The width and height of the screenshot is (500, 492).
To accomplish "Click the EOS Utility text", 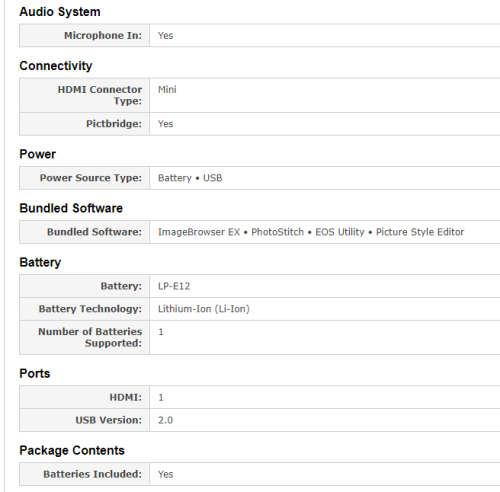I will pos(340,232).
